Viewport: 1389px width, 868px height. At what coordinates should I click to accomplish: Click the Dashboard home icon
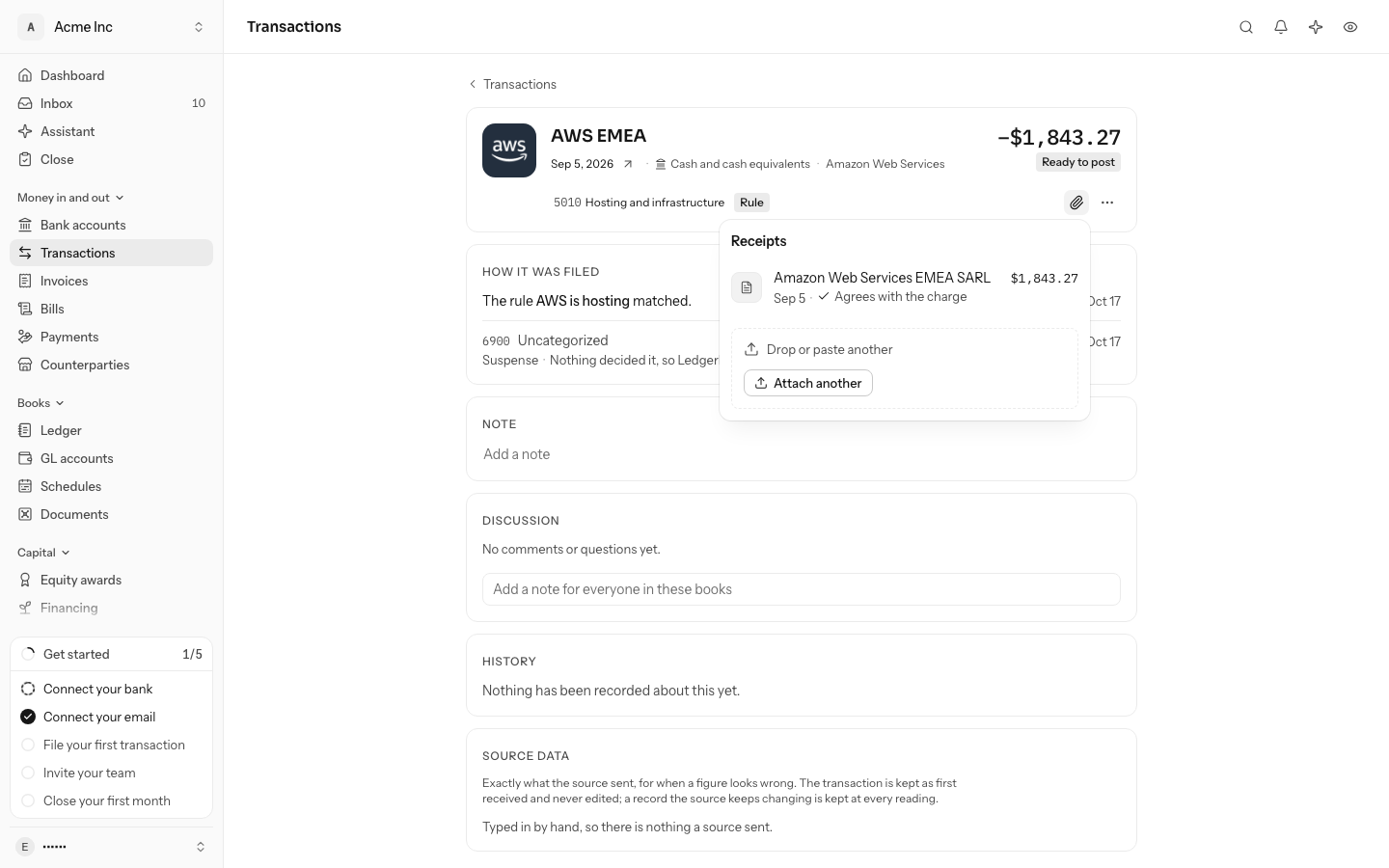(x=25, y=75)
